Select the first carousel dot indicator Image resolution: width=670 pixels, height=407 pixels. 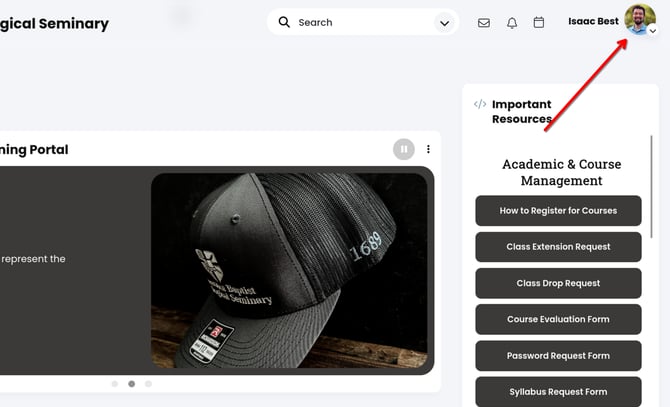[114, 384]
